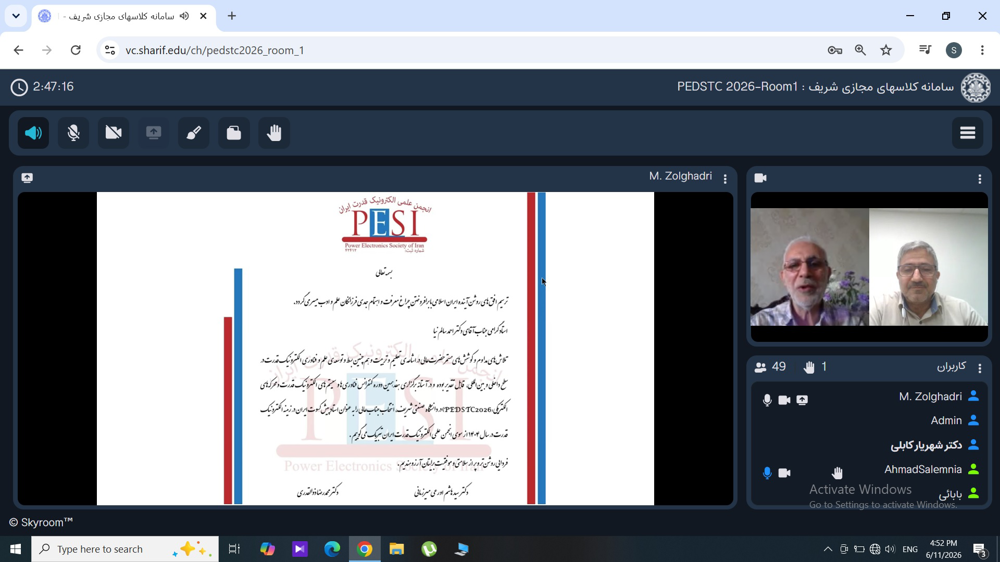Open the files folder icon in toolbar
This screenshot has height=562, width=1000.
(234, 133)
